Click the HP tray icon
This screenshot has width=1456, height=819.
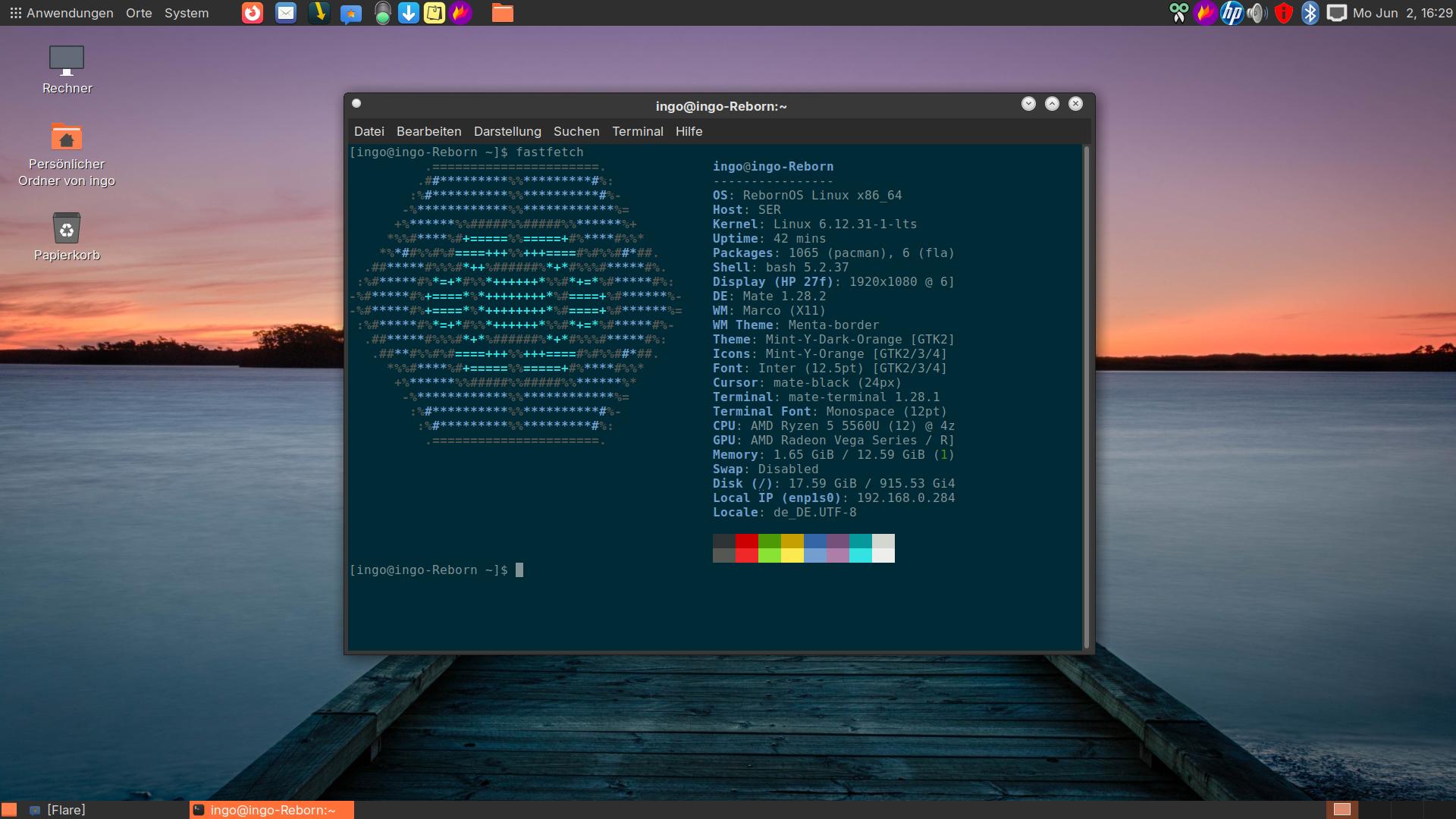coord(1232,13)
